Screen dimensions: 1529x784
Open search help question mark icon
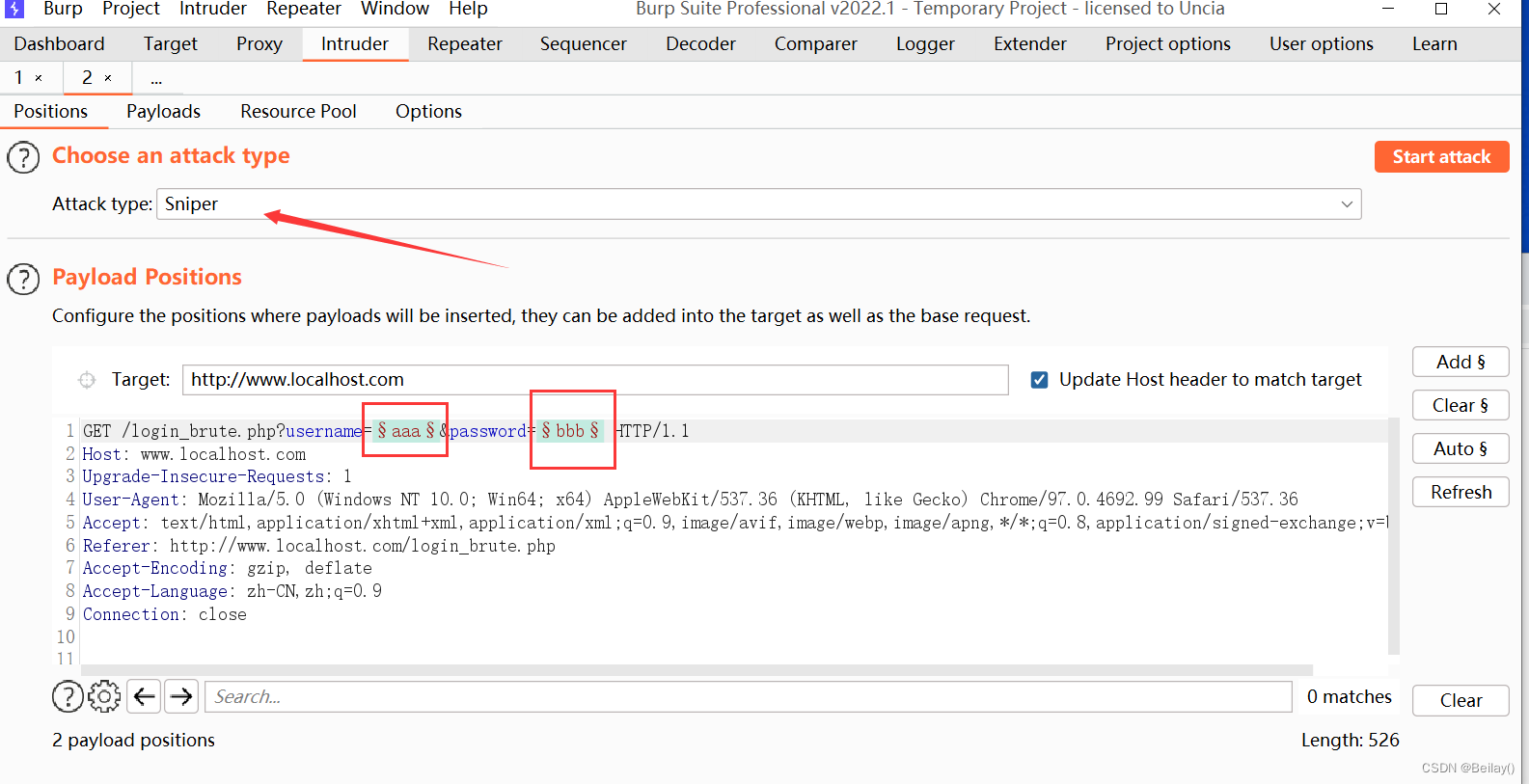(68, 696)
